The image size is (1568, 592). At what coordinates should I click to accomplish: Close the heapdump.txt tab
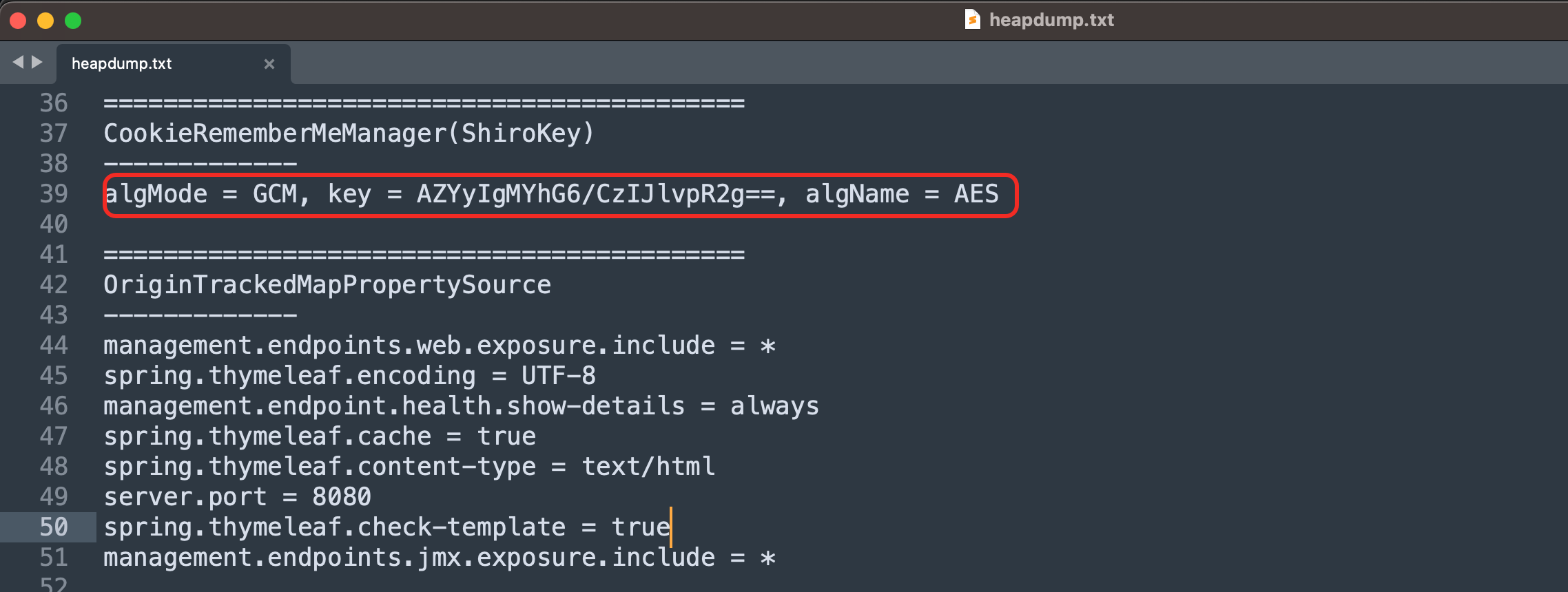pos(269,64)
